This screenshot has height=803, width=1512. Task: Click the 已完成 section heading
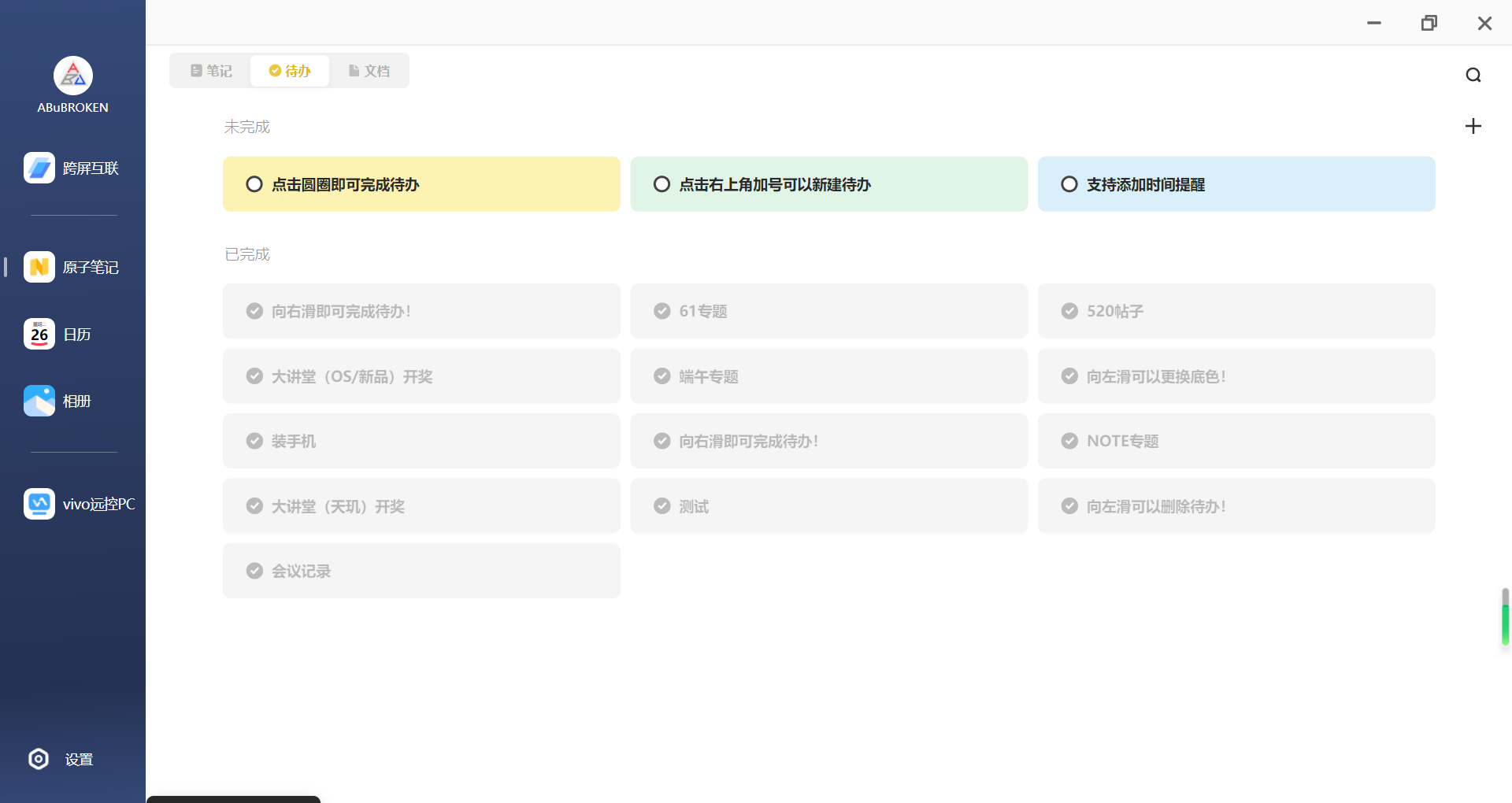tap(246, 254)
